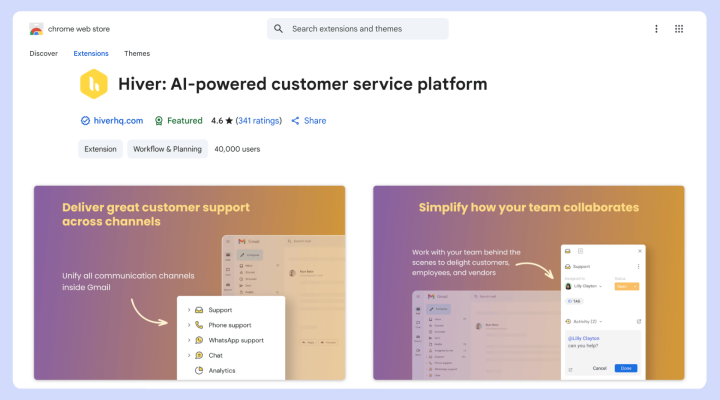Select the Extension category chip

point(101,149)
